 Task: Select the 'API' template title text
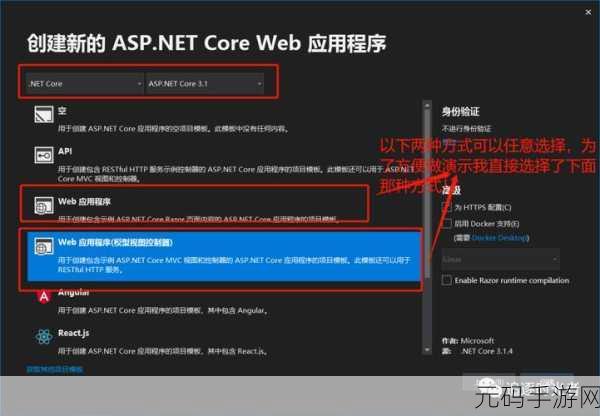[x=65, y=151]
